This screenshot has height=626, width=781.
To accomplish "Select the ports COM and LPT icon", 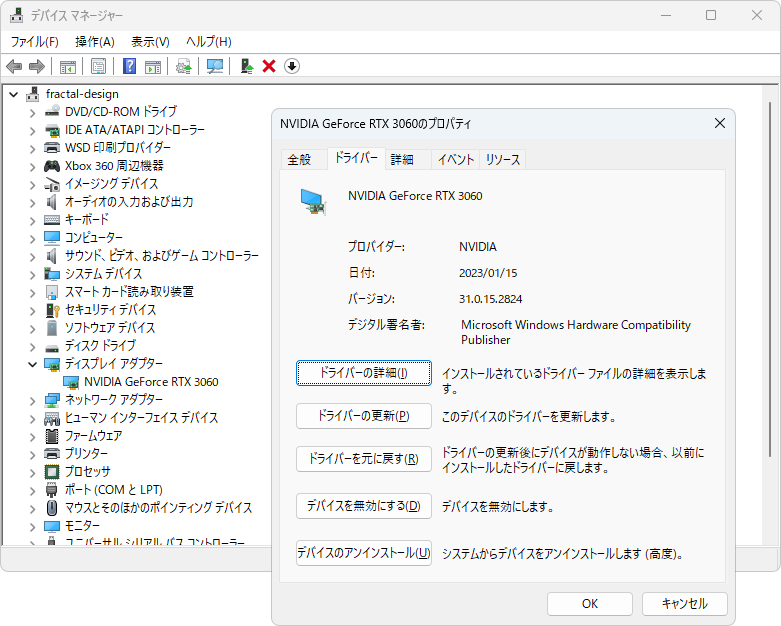I will (x=52, y=490).
